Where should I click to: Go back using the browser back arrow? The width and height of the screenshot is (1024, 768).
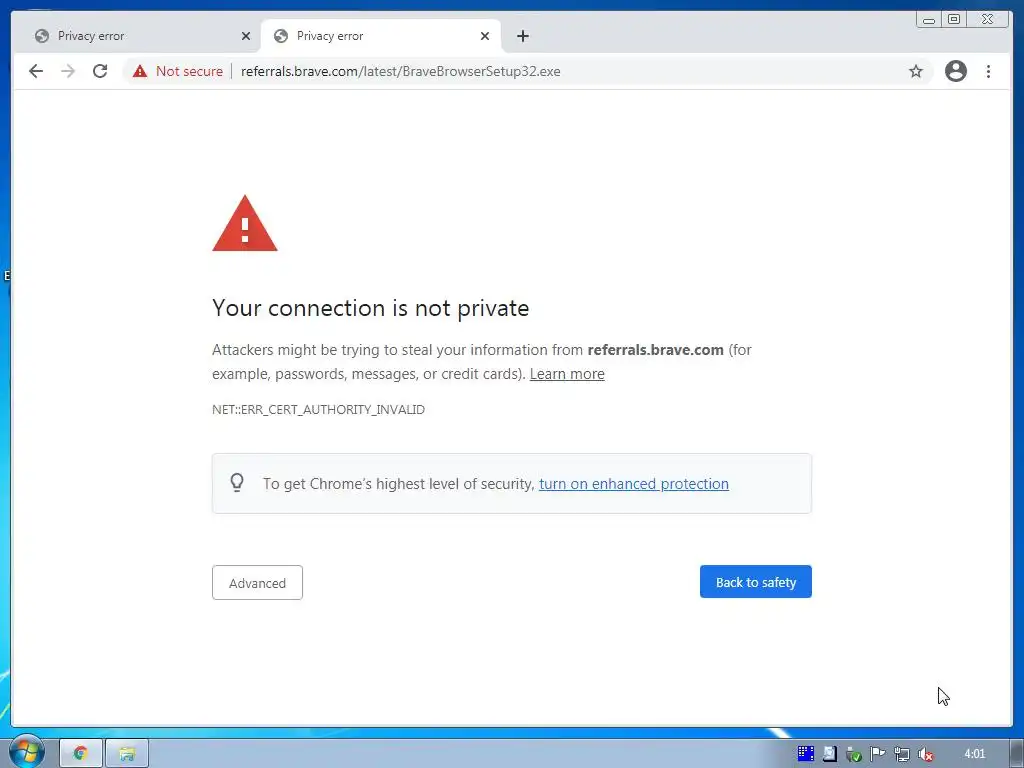(36, 71)
